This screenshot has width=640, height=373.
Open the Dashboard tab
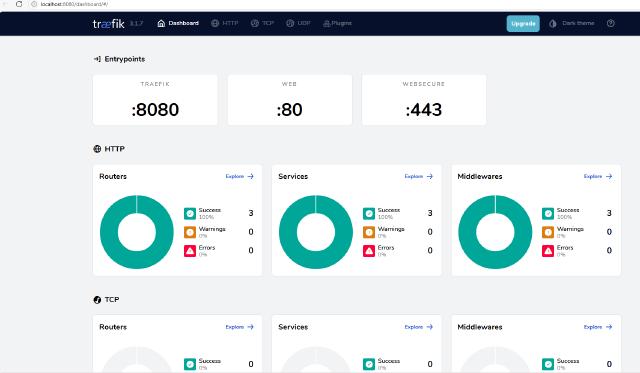coord(178,23)
